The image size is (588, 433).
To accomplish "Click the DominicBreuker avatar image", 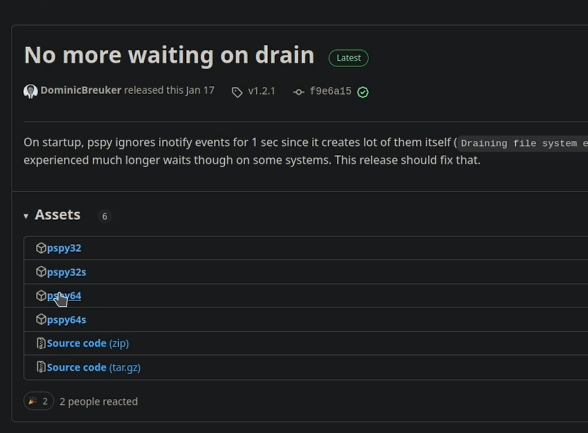I will point(30,91).
